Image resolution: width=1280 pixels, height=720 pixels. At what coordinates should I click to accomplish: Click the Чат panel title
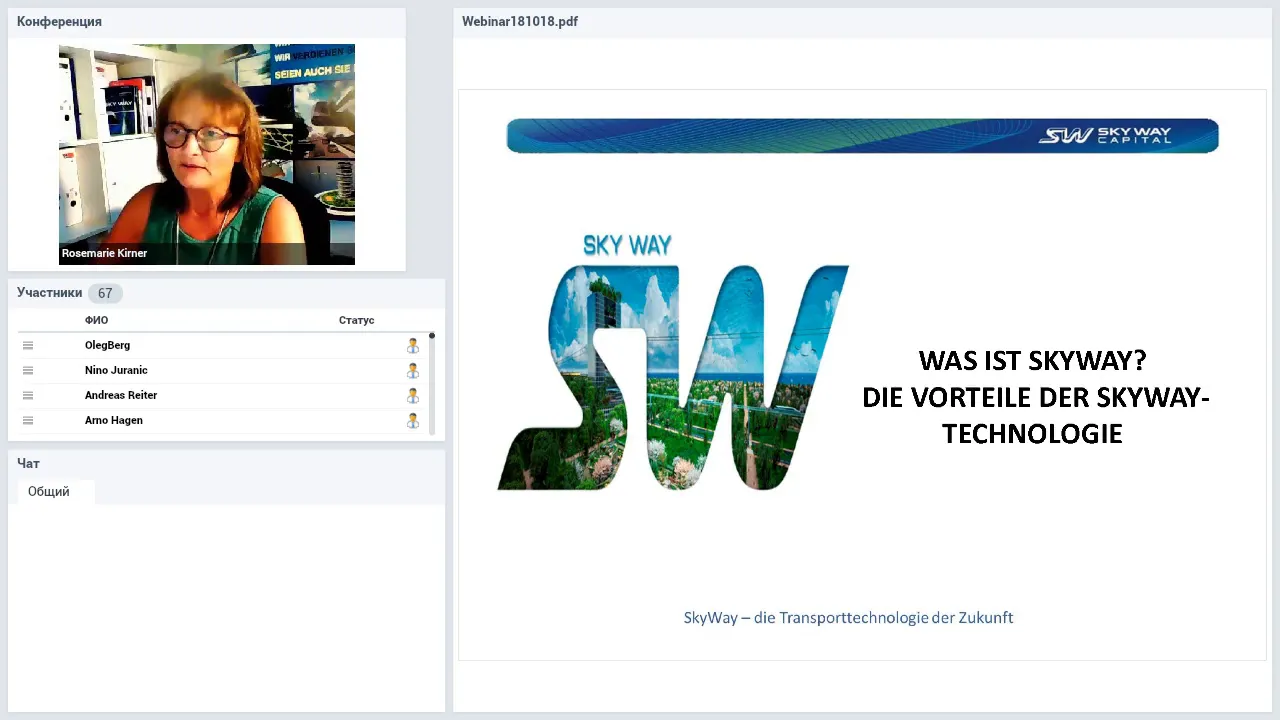[x=28, y=464]
